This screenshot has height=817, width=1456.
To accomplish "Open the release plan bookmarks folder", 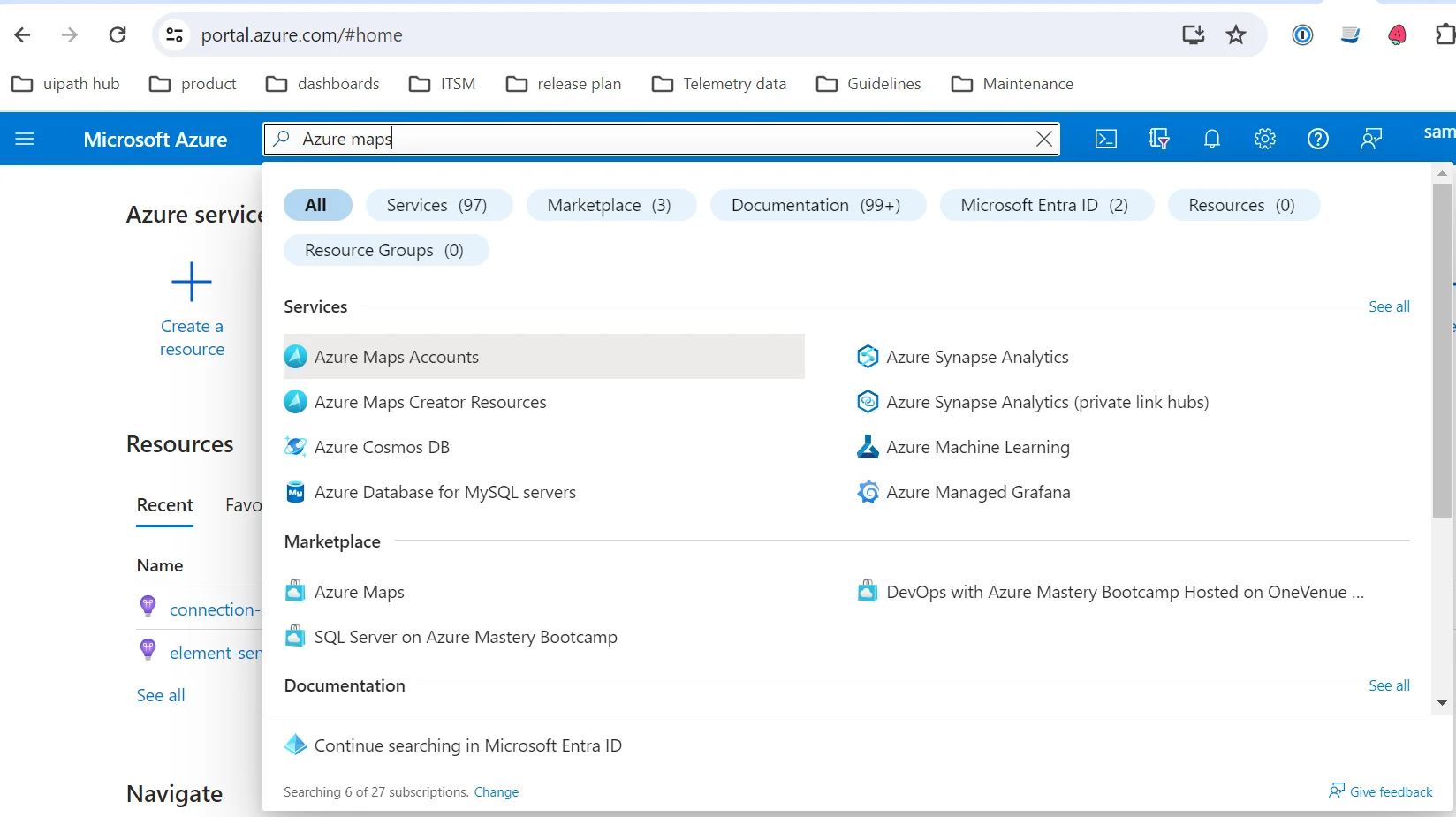I will (565, 84).
